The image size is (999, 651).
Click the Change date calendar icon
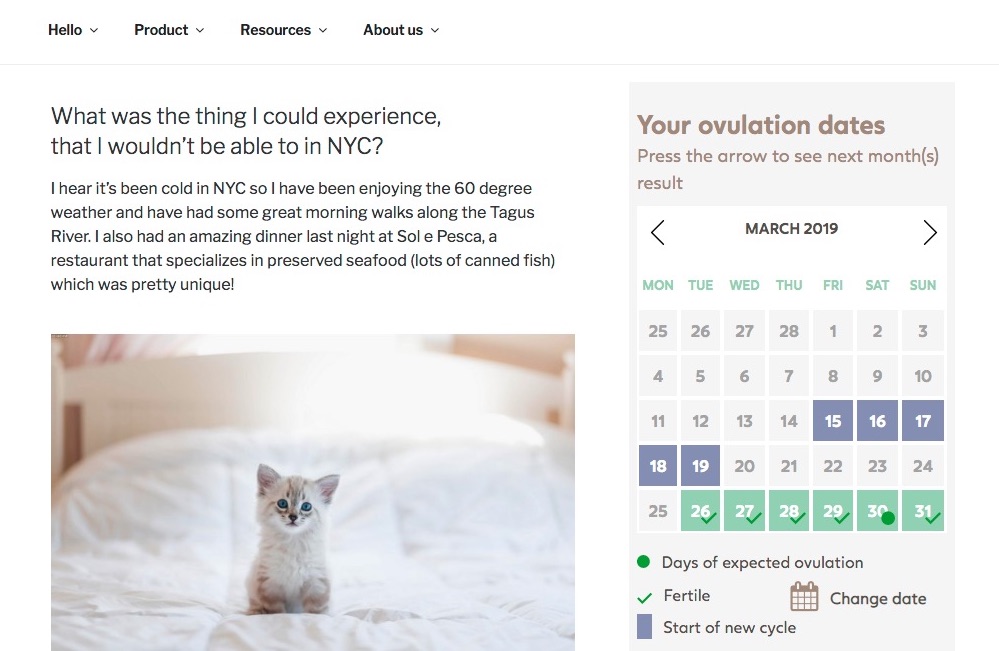804,597
